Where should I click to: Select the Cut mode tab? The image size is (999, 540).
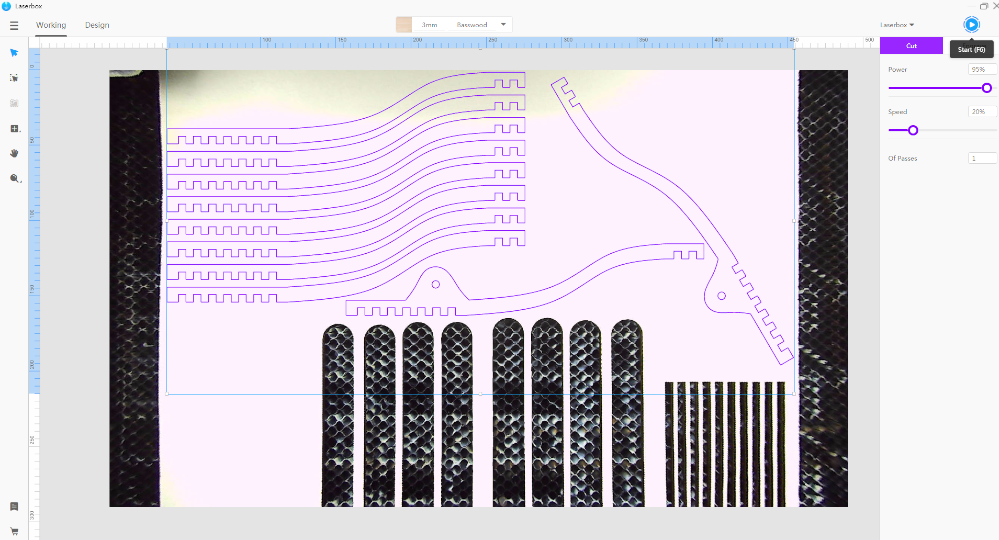911,46
